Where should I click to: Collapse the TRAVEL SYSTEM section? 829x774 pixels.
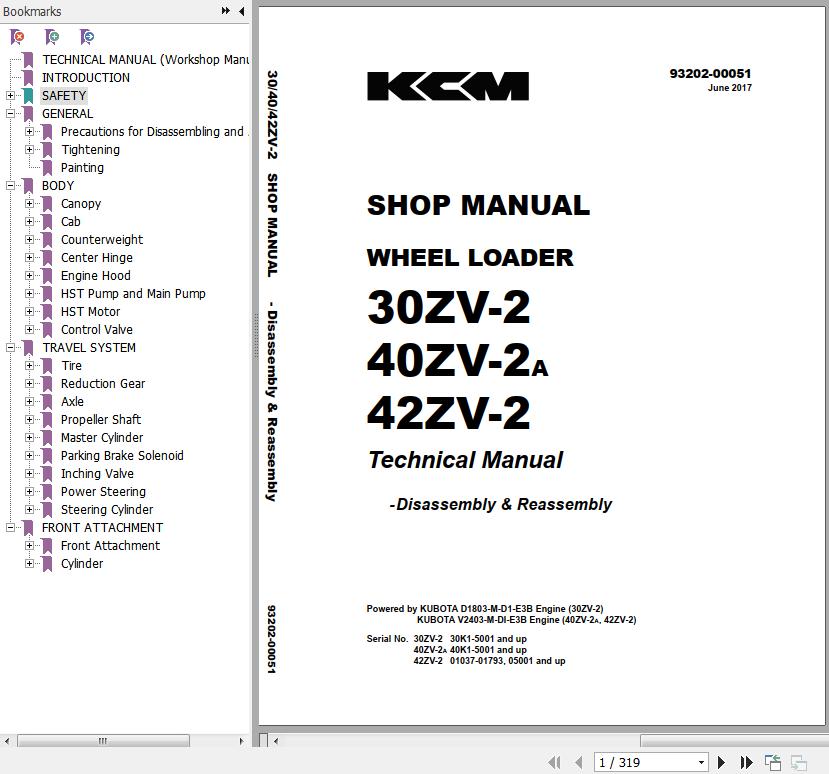click(x=11, y=347)
